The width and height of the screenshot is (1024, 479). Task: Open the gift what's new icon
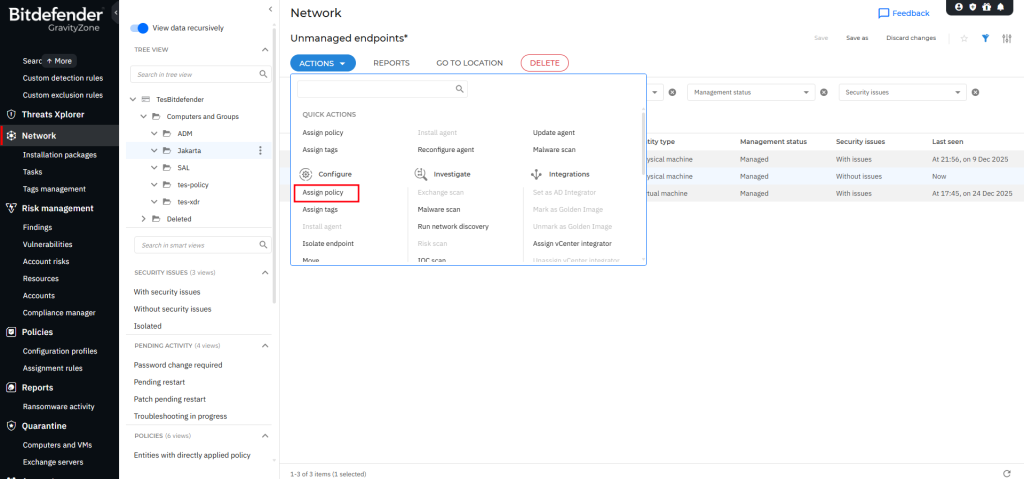click(x=986, y=7)
